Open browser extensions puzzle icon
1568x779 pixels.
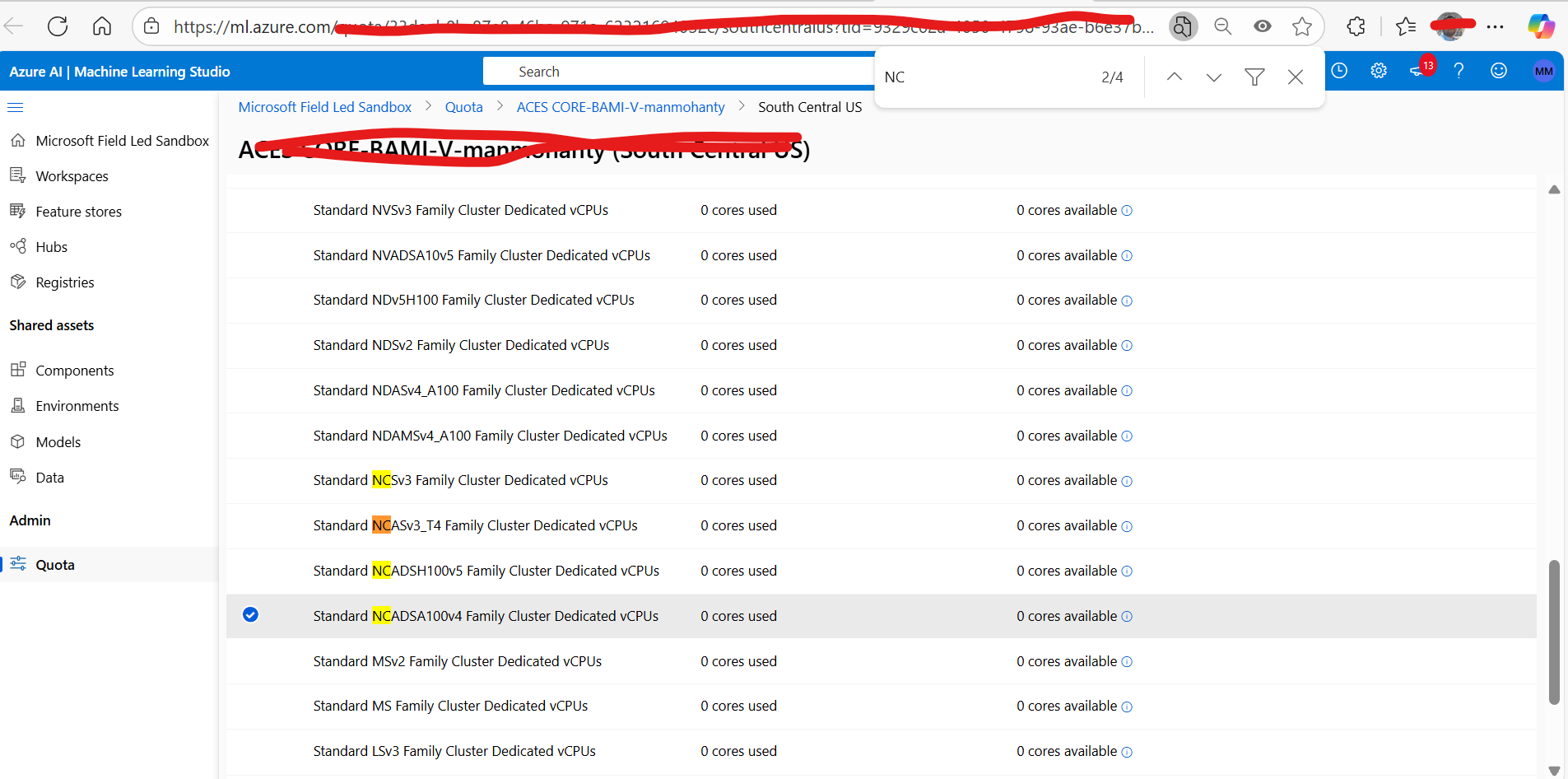click(1356, 26)
